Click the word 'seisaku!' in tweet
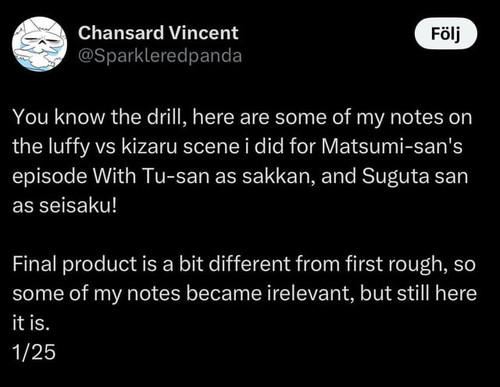Viewport: 500px width, 387px height. pyautogui.click(x=78, y=205)
